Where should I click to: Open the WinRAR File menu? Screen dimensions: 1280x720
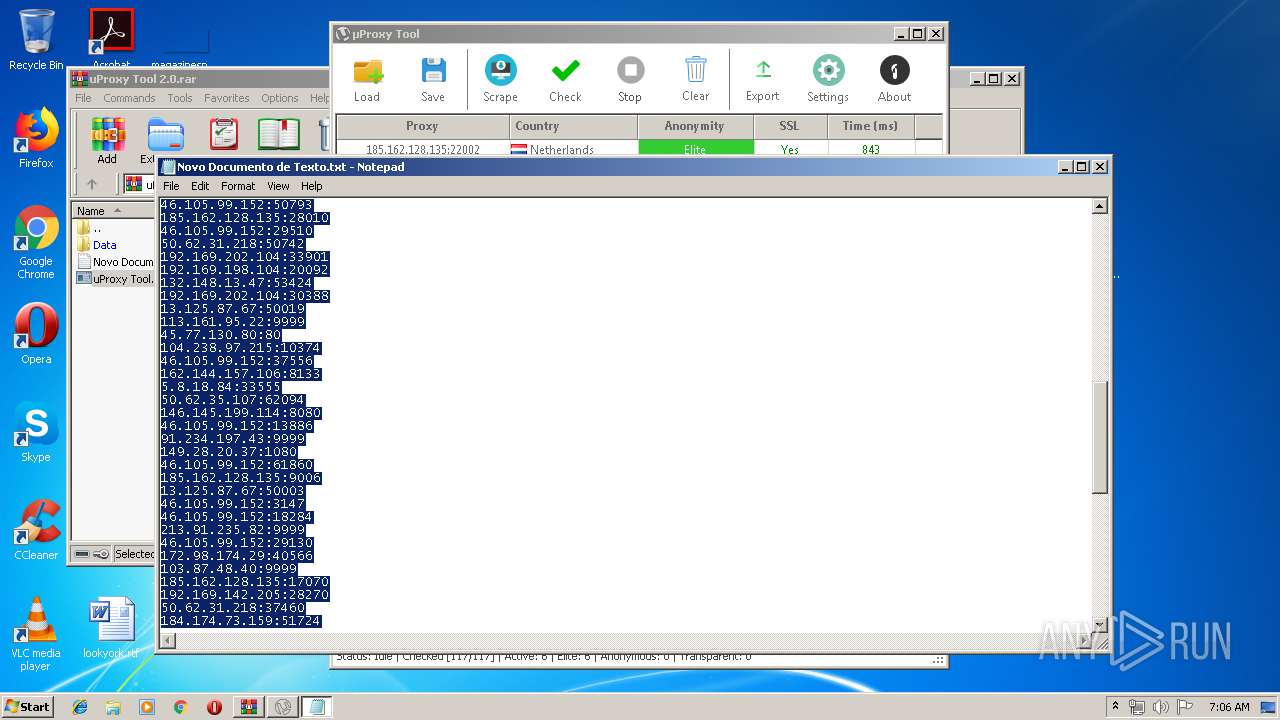(x=83, y=98)
